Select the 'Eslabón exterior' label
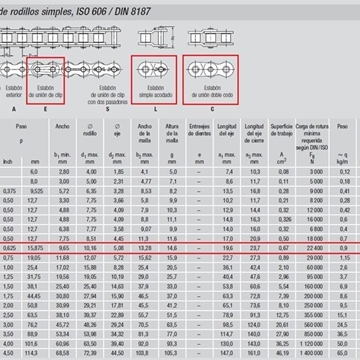Viewport: 360px width, 360px height. point(14,91)
